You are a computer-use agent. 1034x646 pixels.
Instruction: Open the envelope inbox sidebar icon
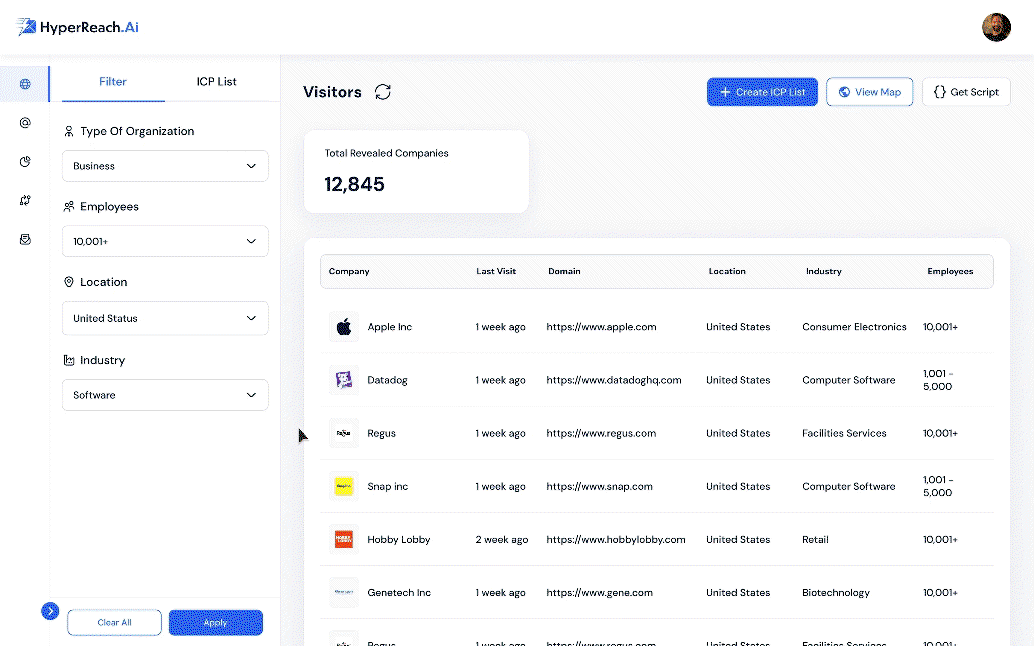coord(25,239)
